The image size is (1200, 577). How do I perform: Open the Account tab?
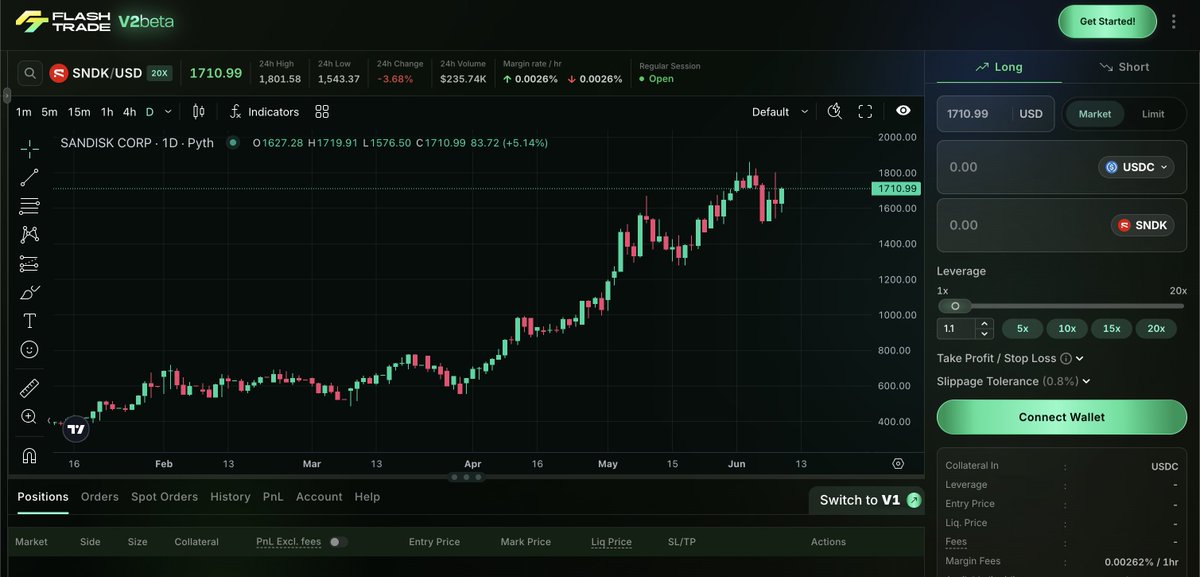(x=319, y=497)
